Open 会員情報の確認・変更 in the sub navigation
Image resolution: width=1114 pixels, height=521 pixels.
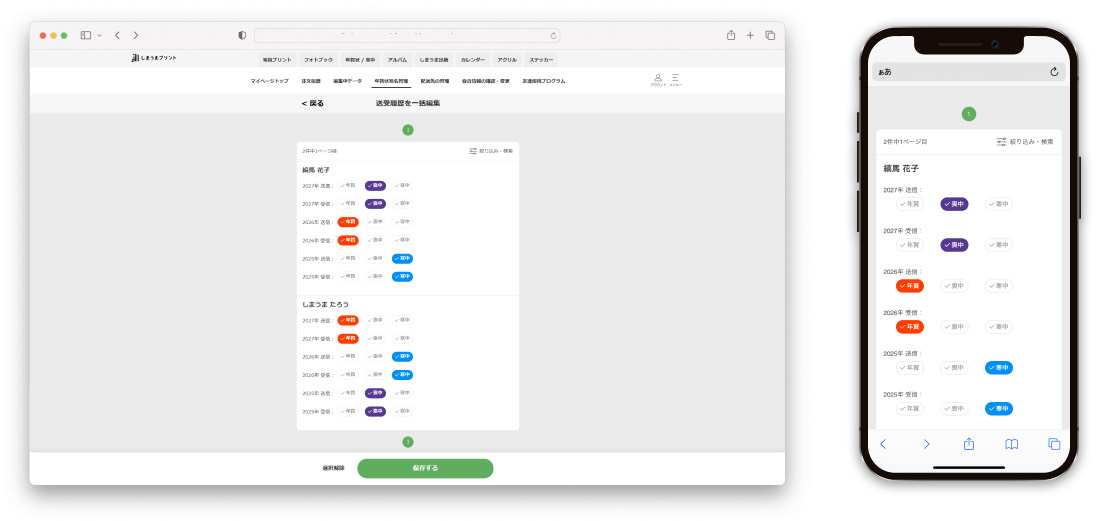[486, 81]
